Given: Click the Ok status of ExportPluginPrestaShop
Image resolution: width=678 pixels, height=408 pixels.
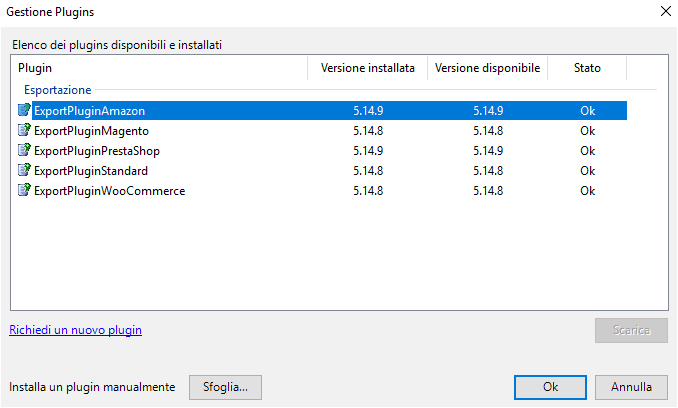Looking at the screenshot, I should tap(588, 150).
